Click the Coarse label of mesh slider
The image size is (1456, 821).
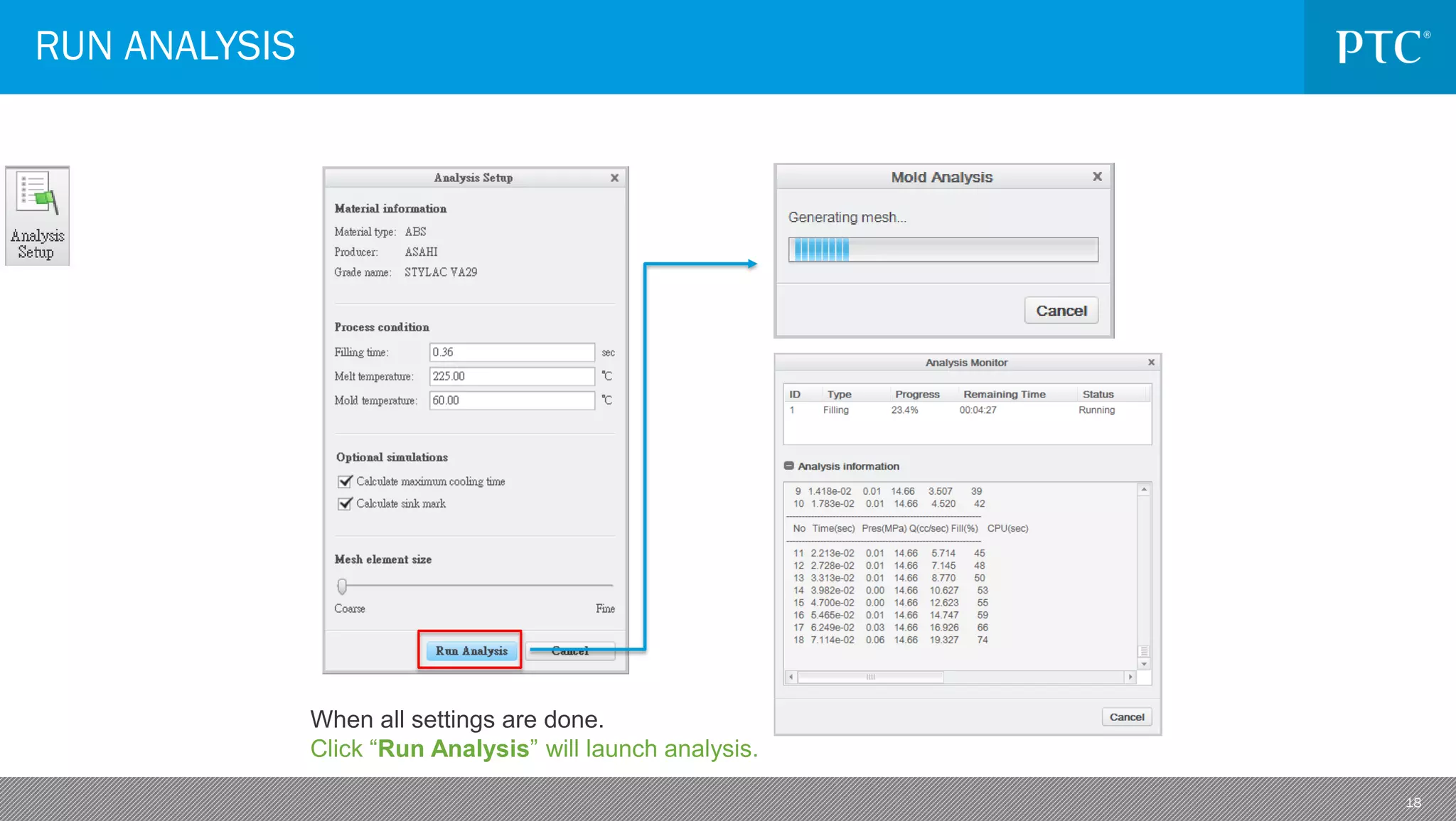click(350, 608)
